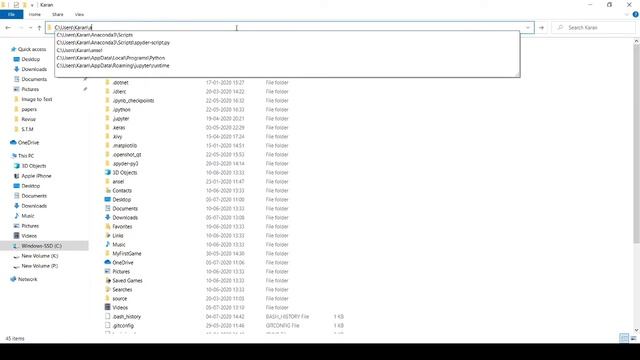640x360 pixels.
Task: Select the Music folder icon in list
Action: point(108,244)
